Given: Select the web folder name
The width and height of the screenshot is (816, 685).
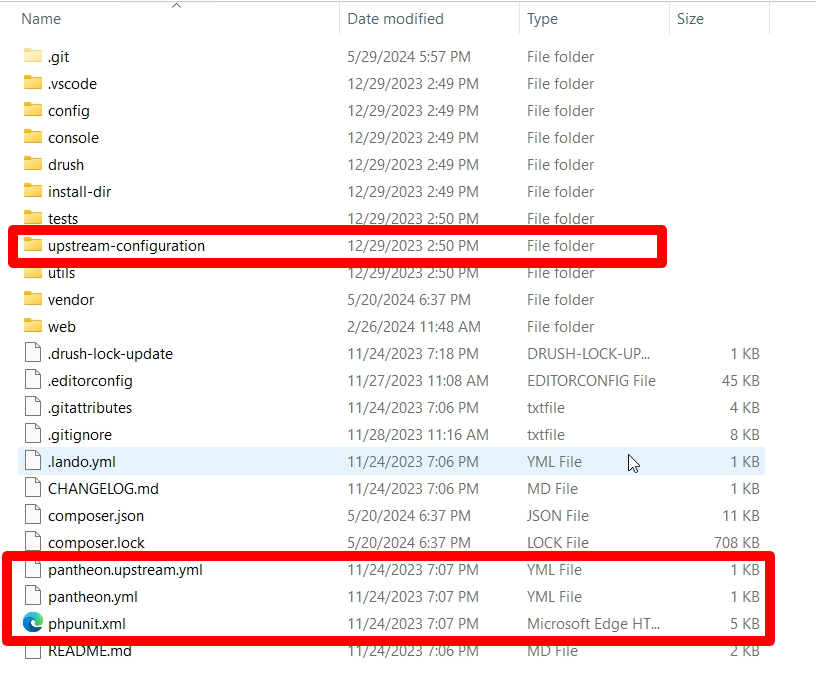Looking at the screenshot, I should (62, 327).
